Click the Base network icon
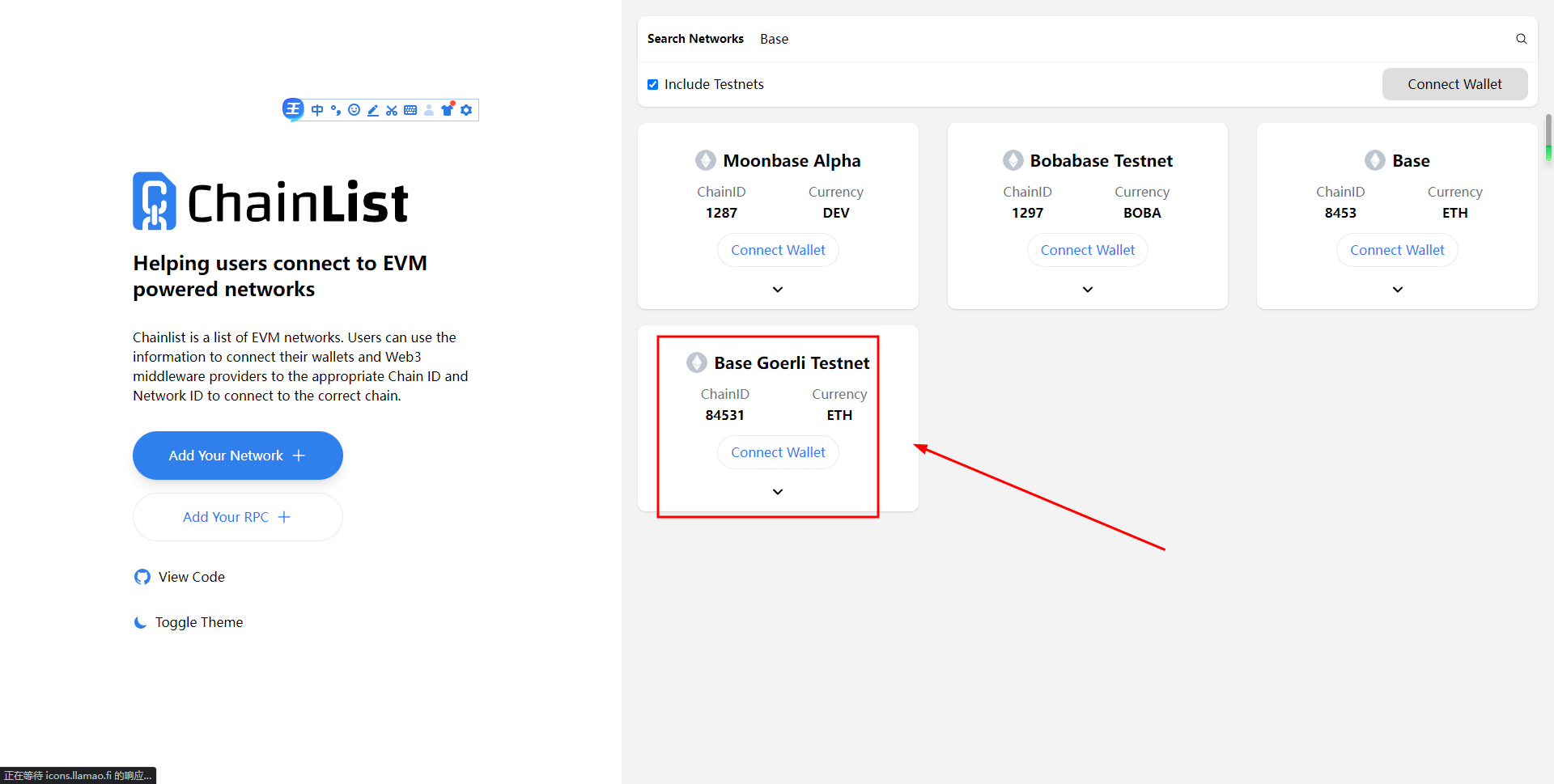This screenshot has width=1554, height=784. (x=1375, y=160)
